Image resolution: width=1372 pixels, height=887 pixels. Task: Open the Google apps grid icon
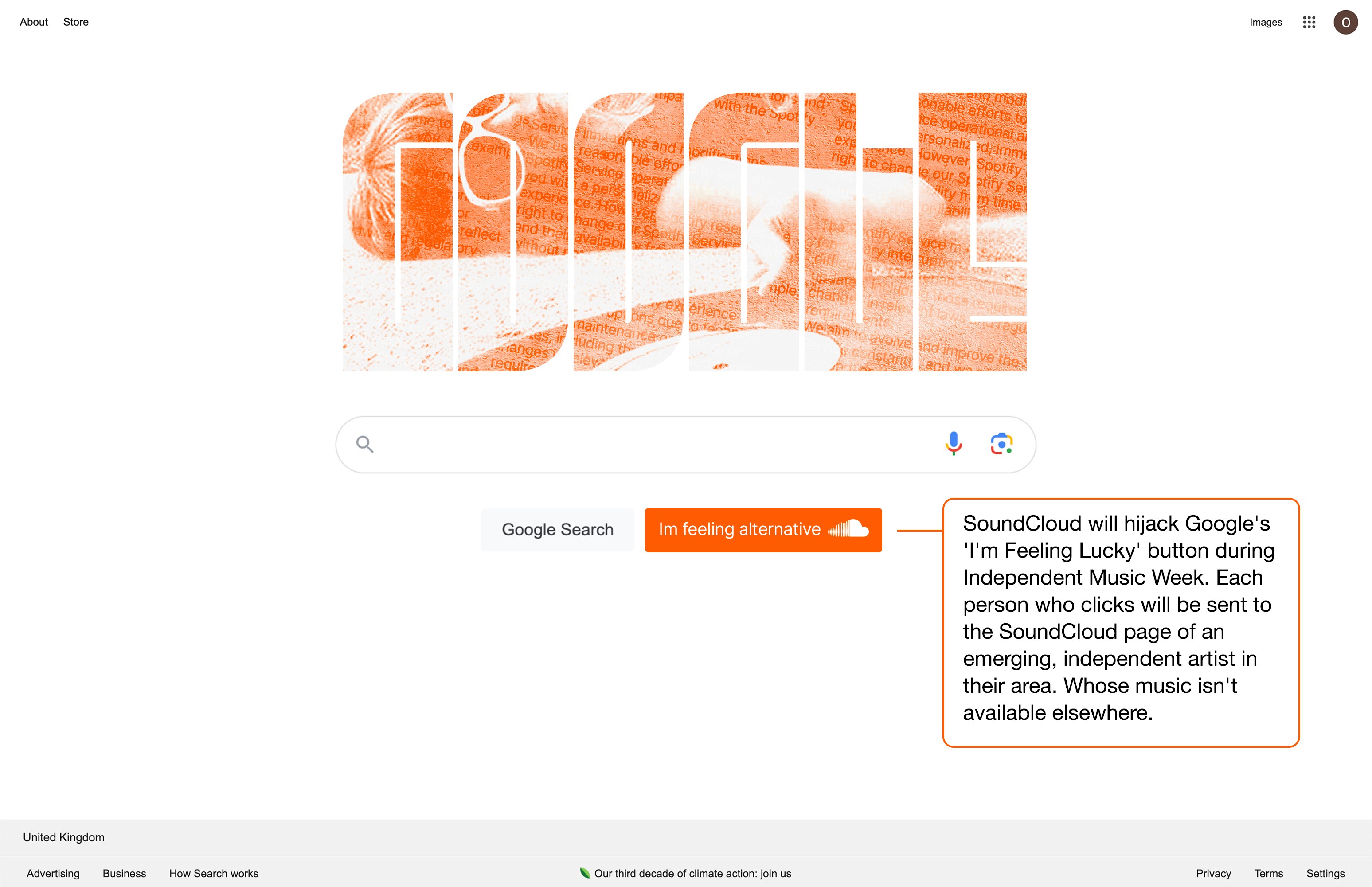pyautogui.click(x=1309, y=23)
